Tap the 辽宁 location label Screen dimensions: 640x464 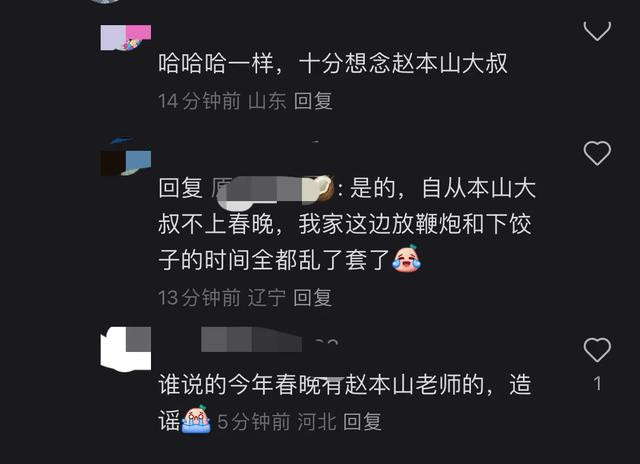pos(267,297)
